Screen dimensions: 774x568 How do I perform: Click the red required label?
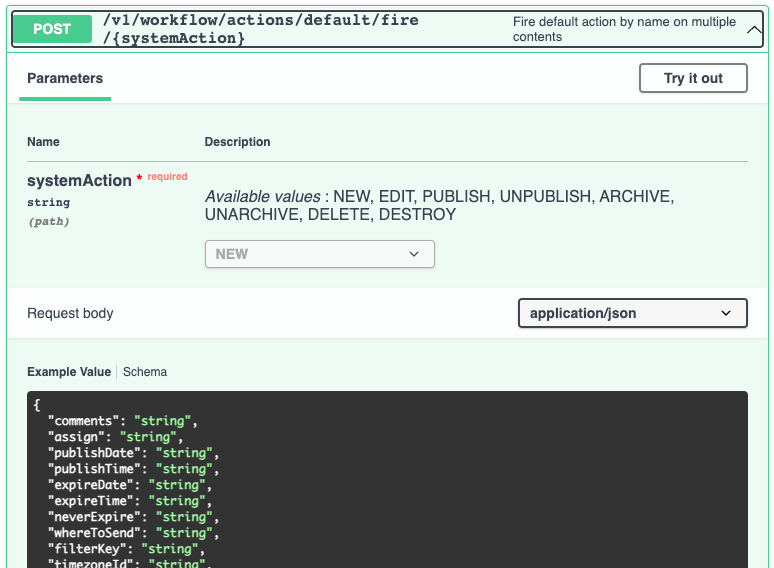tap(167, 176)
